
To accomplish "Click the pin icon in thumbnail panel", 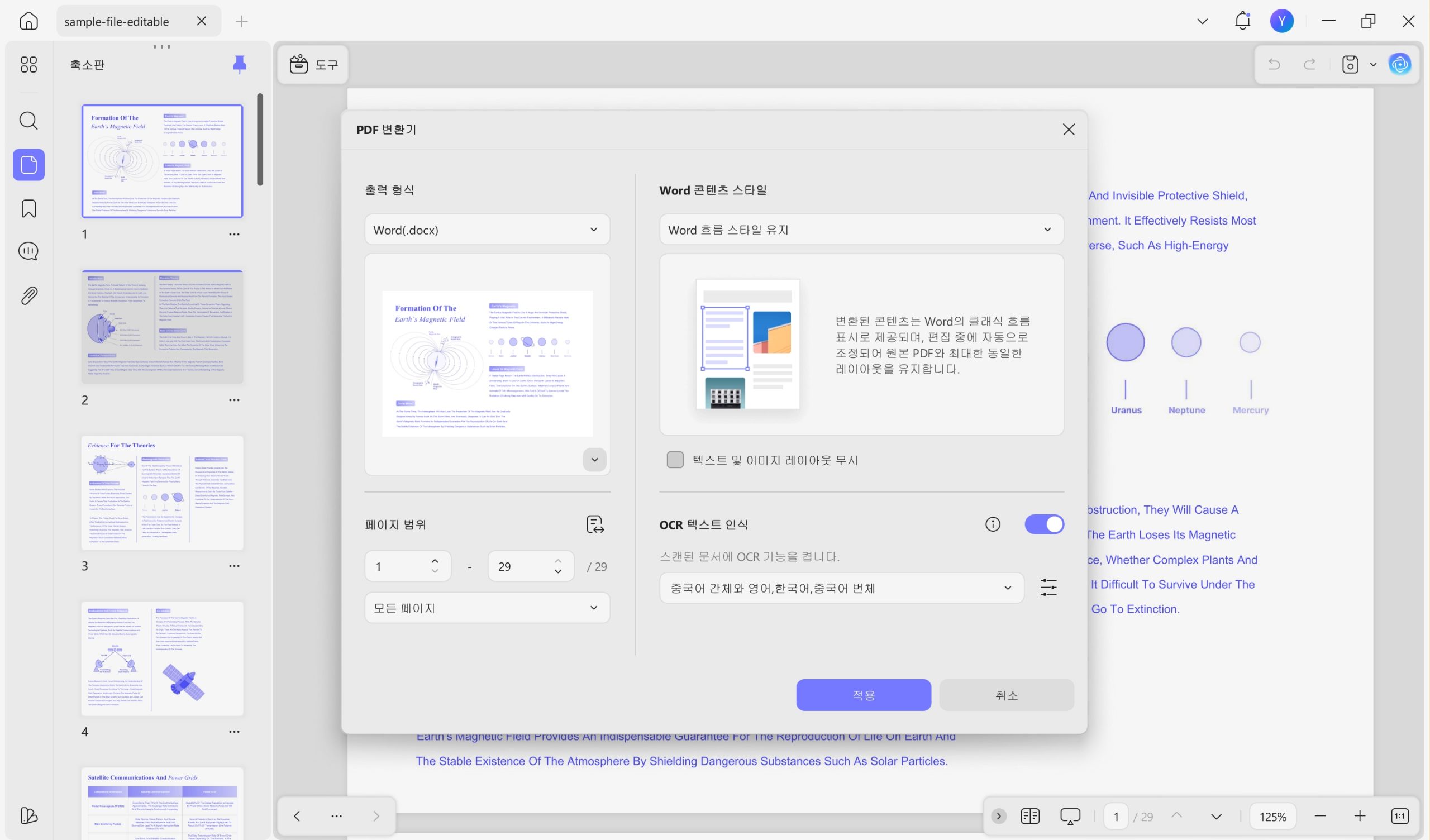I will (240, 64).
